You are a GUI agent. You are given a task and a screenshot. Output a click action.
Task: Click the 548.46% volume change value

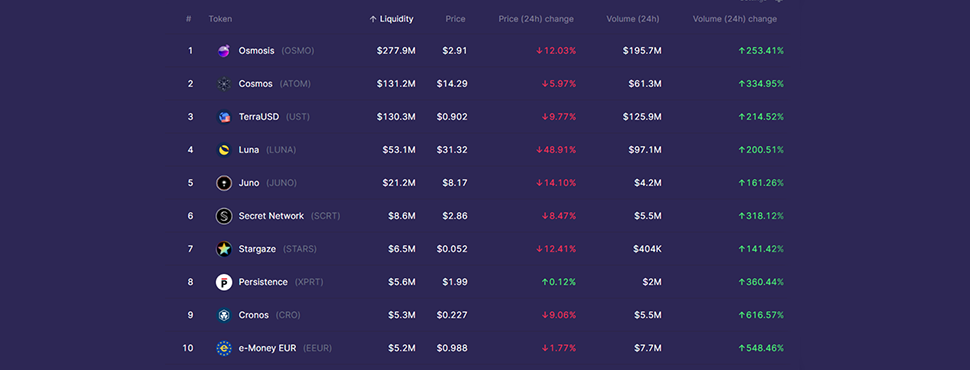[x=761, y=348]
